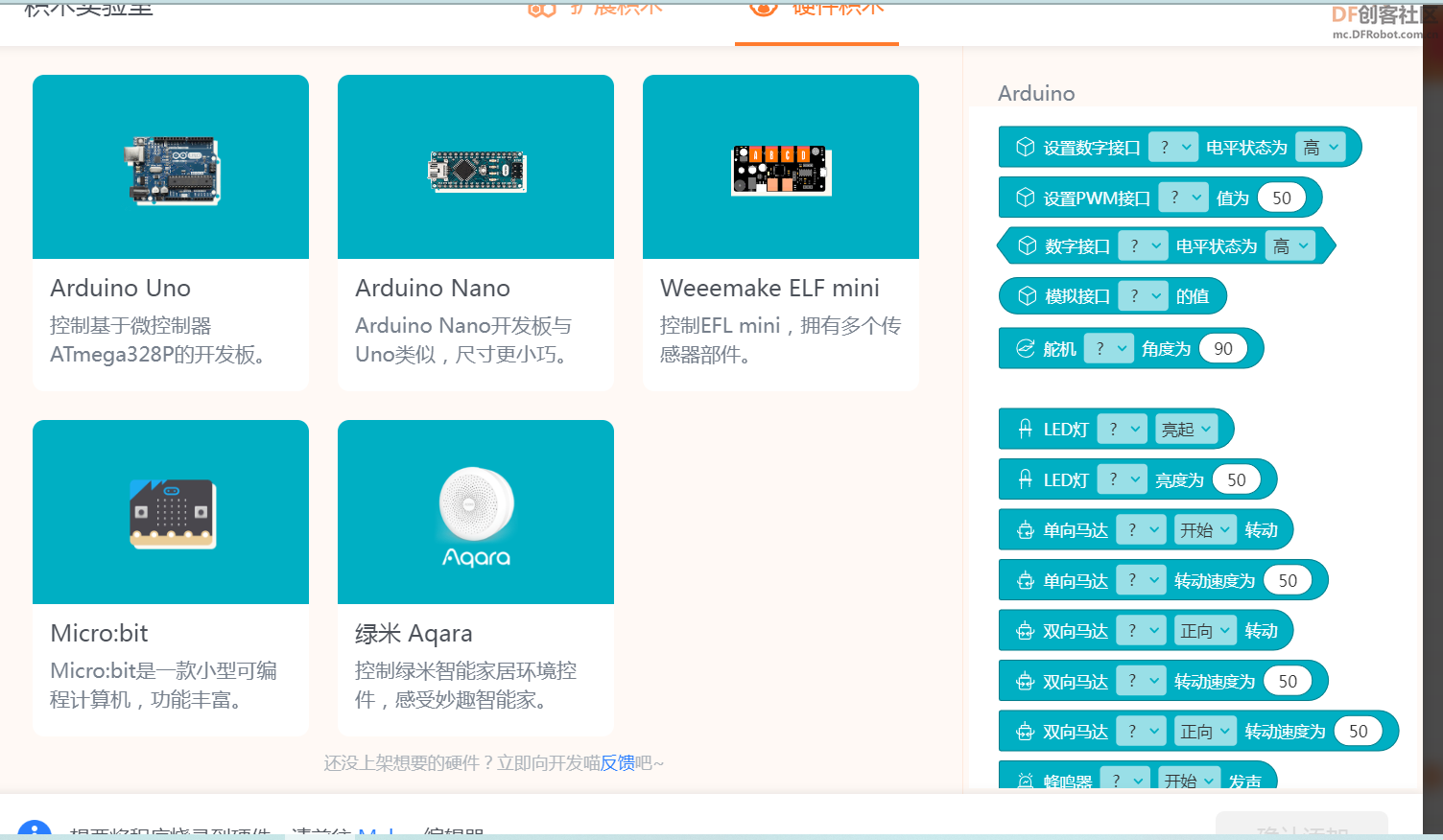The width and height of the screenshot is (1443, 840).
Task: Edit 单向马达 转动速度为 value 50
Action: point(1288,580)
